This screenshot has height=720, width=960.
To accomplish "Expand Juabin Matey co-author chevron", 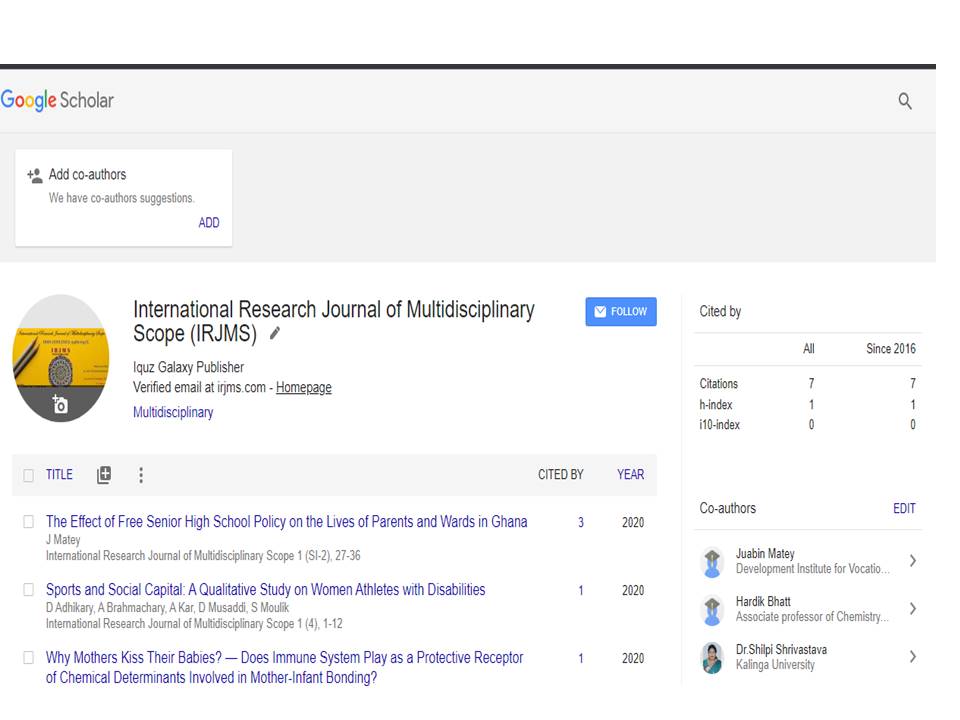I will (912, 561).
